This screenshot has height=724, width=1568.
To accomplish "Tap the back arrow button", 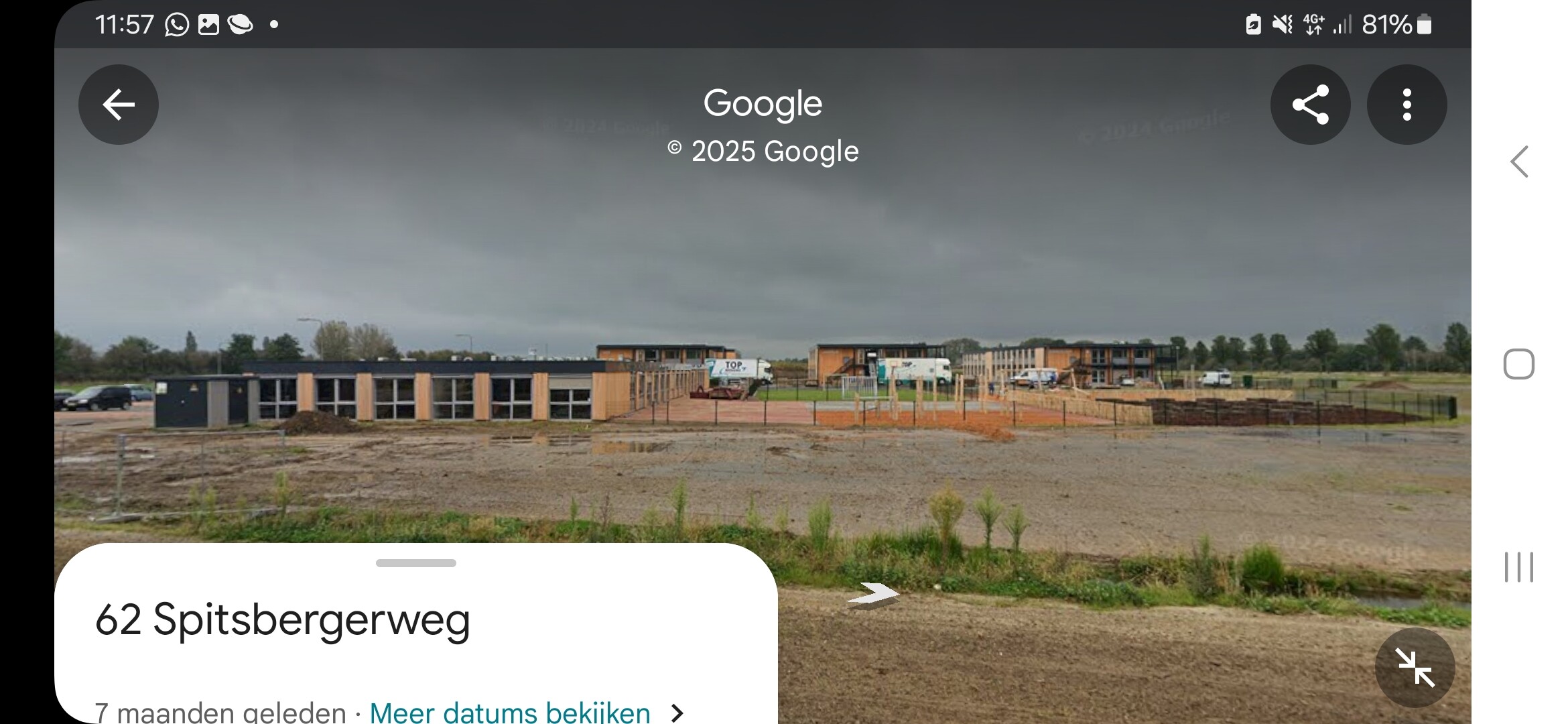I will coord(119,105).
